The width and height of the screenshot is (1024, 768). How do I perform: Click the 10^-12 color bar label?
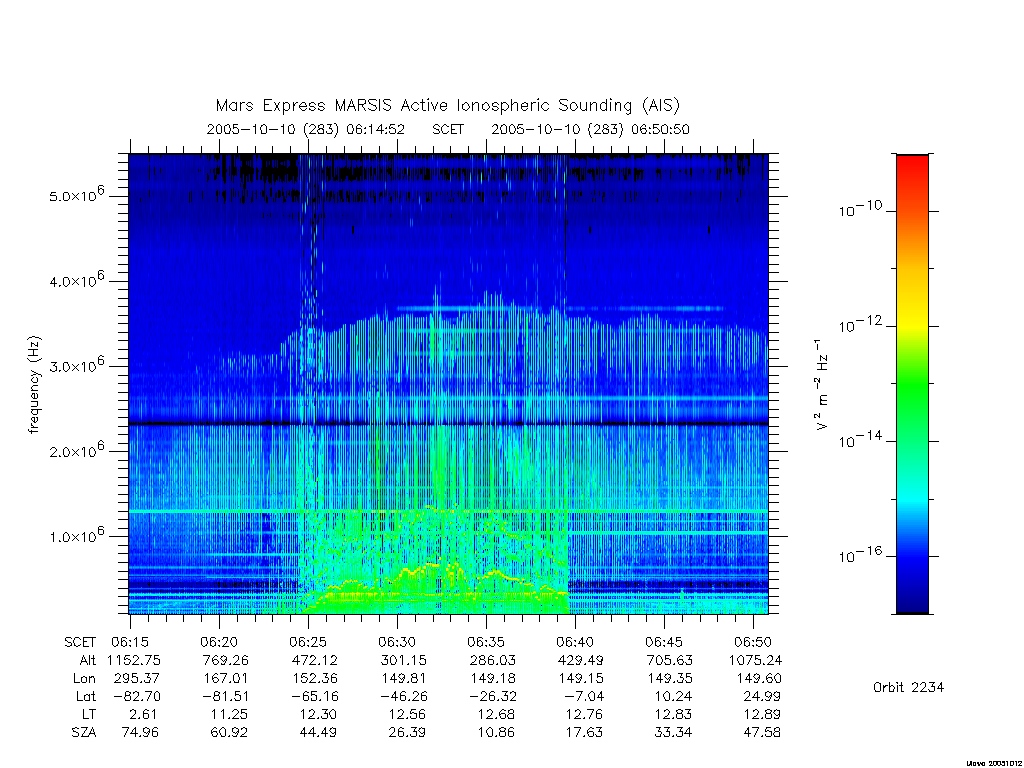click(x=860, y=324)
